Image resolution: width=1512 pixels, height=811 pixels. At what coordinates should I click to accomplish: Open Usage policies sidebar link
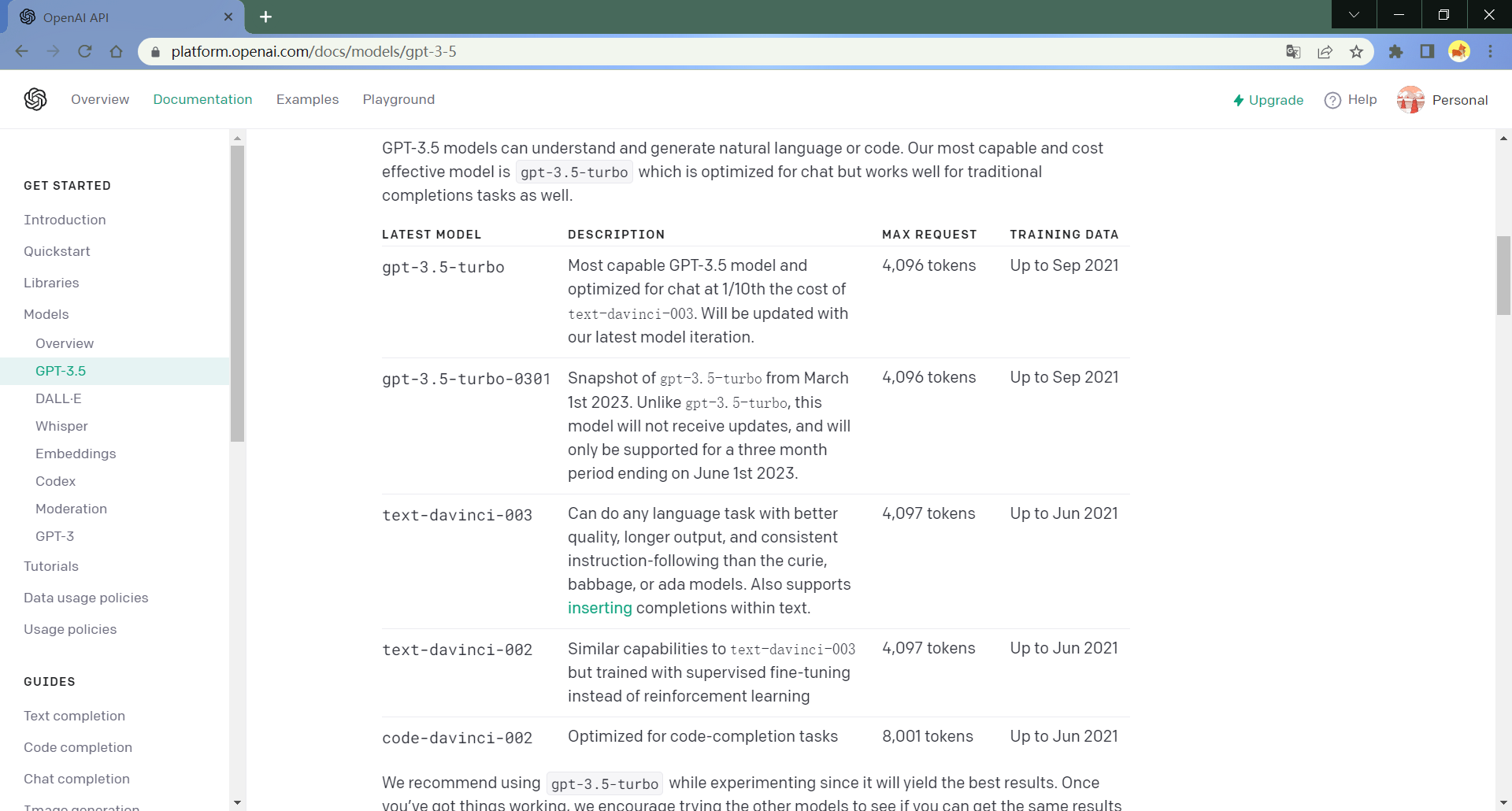tap(70, 629)
